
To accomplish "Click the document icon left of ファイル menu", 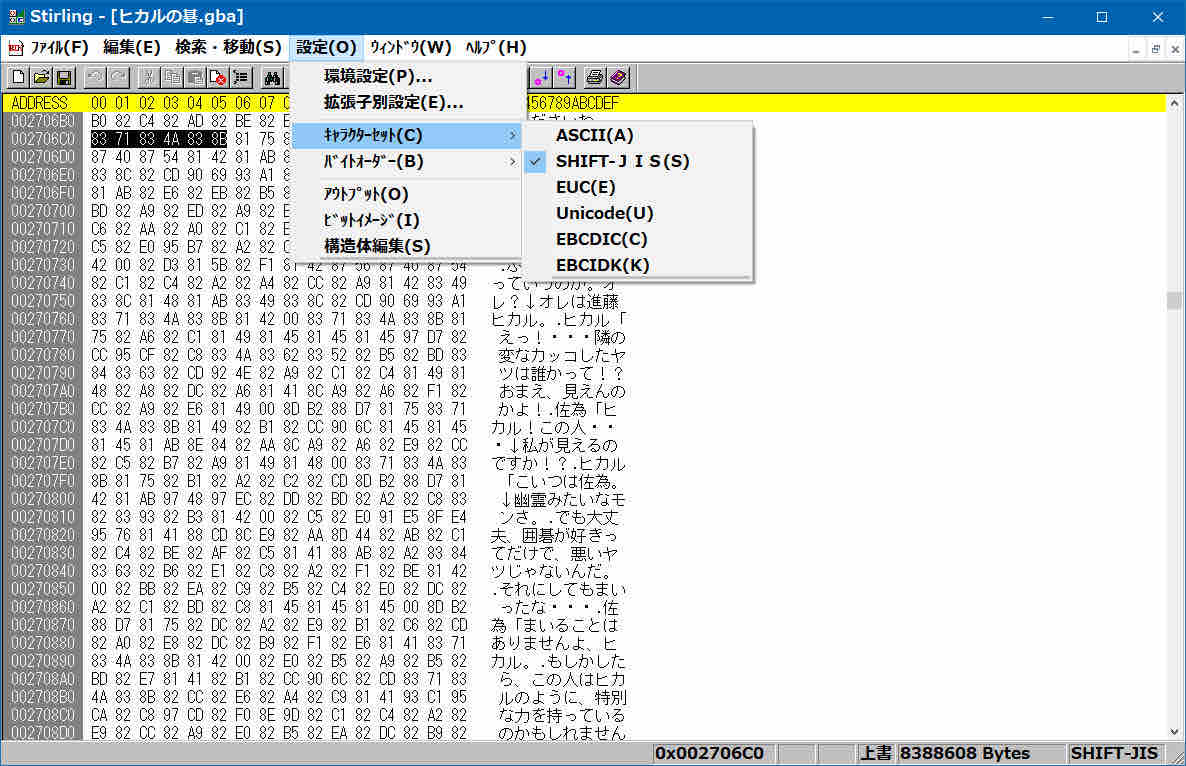I will 15,48.
